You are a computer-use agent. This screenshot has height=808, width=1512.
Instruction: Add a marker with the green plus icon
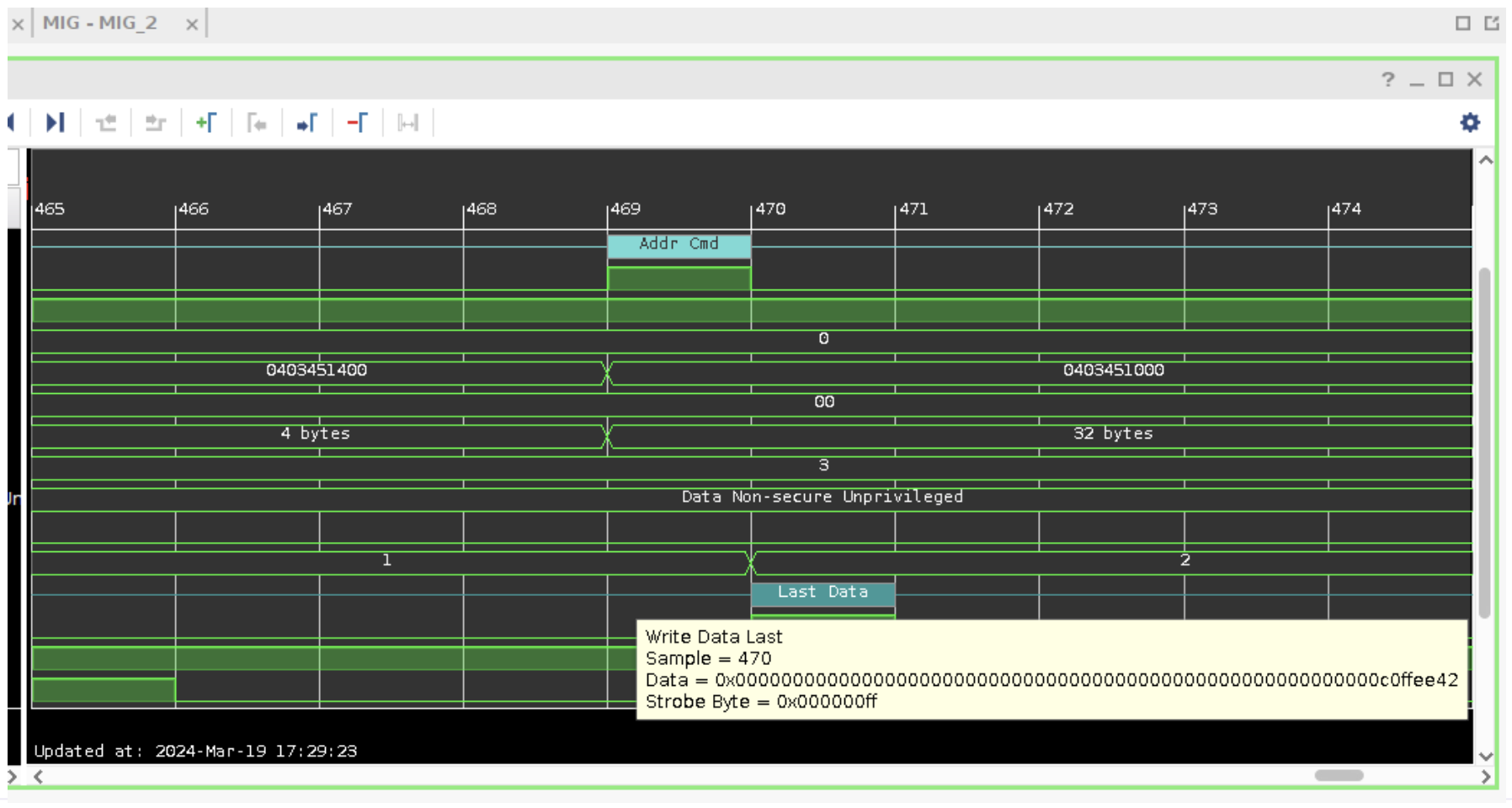click(x=206, y=123)
